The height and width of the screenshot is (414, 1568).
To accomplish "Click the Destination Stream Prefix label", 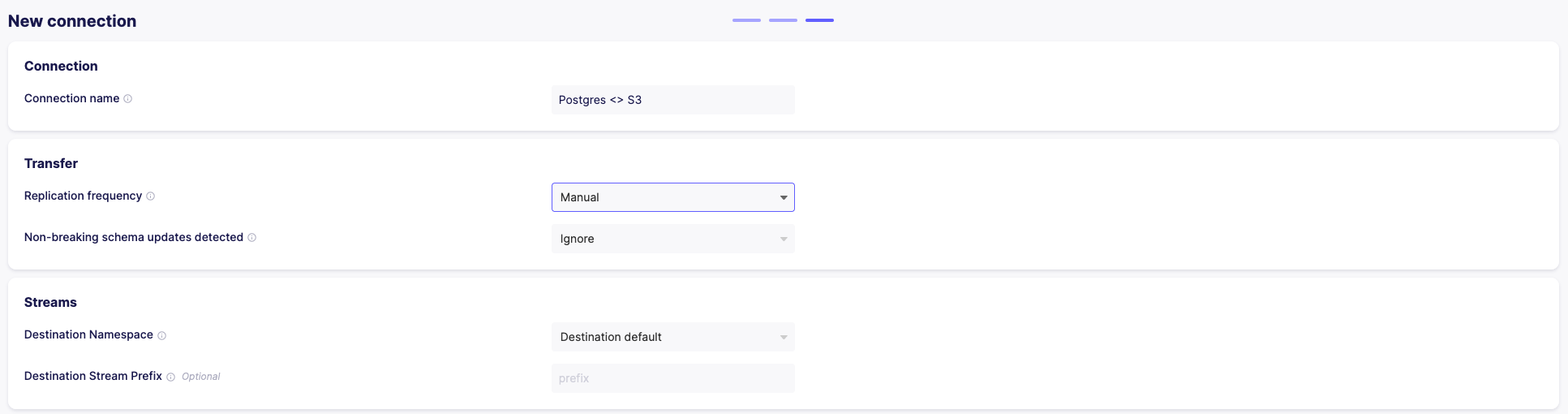I will (93, 376).
